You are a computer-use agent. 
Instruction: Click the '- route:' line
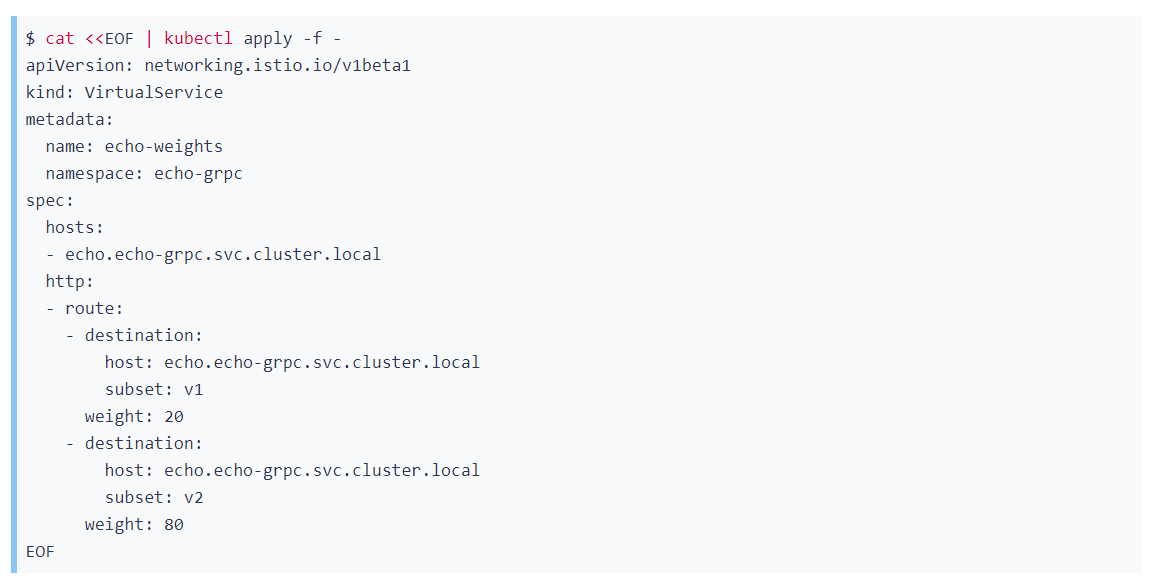point(85,308)
